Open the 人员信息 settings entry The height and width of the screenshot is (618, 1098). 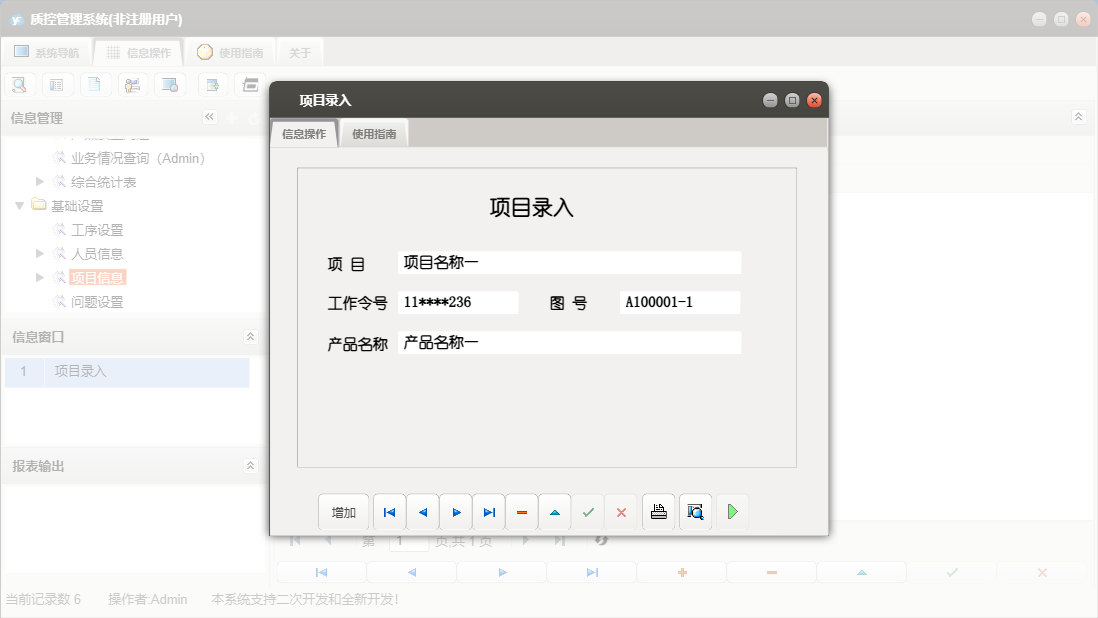click(98, 253)
